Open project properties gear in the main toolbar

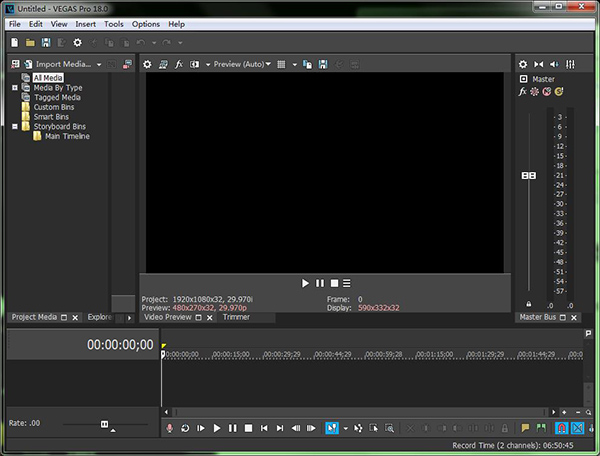click(77, 42)
